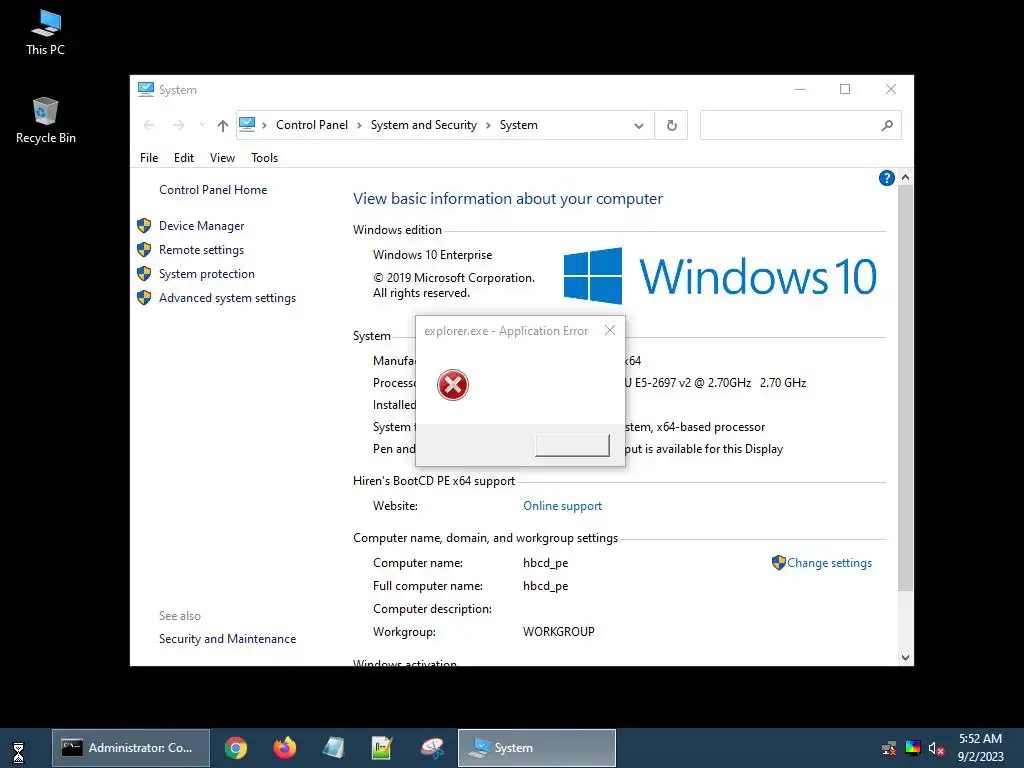Screen dimensions: 1024x768
Task: Close the explorer.exe Application Error dialog
Action: pyautogui.click(x=609, y=330)
